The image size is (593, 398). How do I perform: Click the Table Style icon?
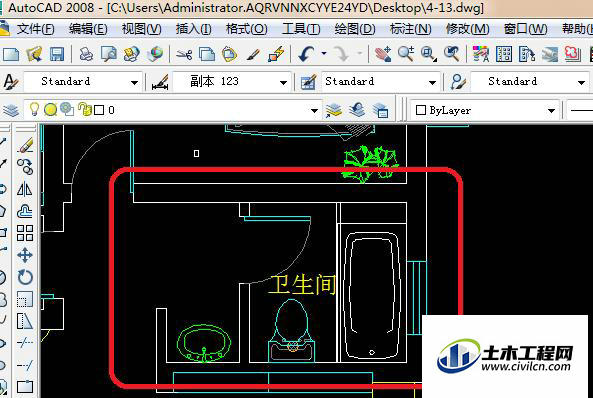point(308,82)
